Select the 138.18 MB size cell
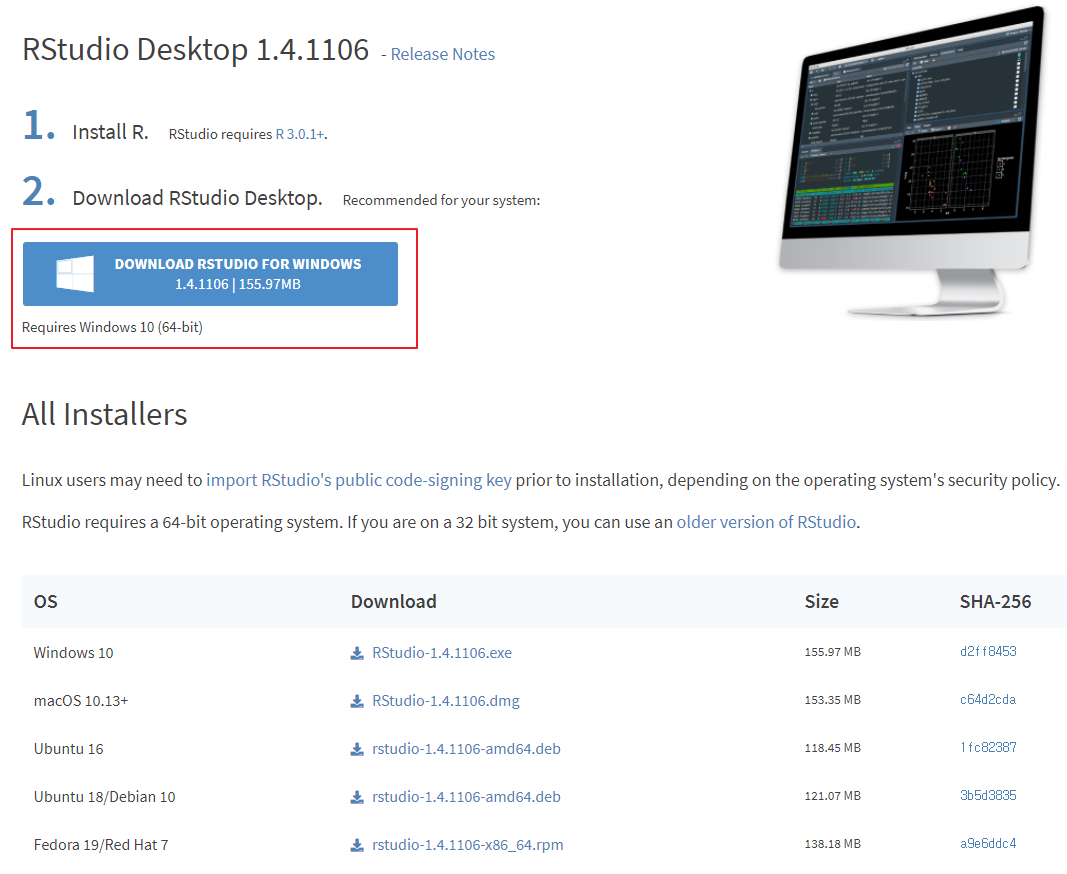 [832, 844]
